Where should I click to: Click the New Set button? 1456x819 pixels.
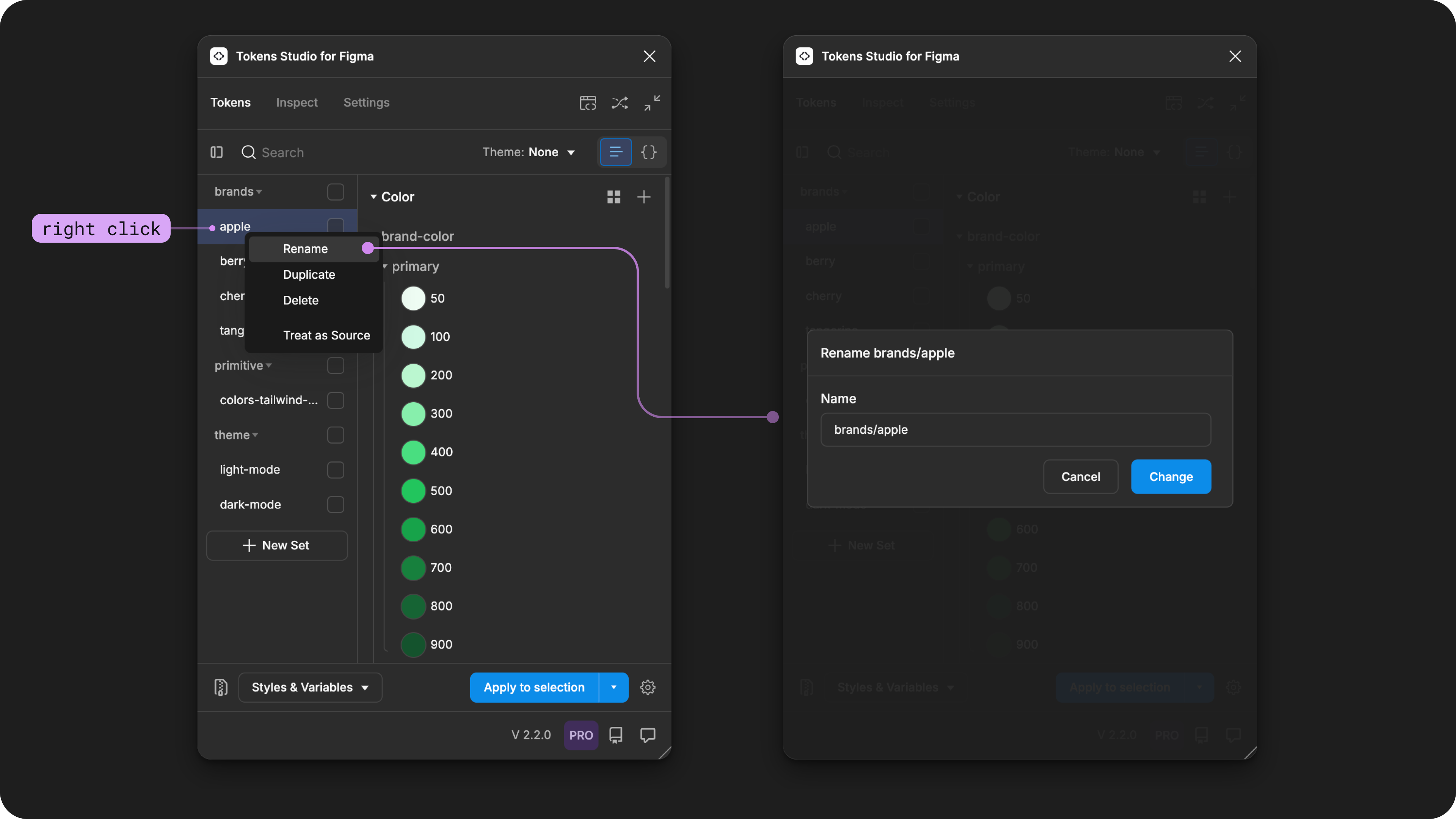pyautogui.click(x=277, y=546)
